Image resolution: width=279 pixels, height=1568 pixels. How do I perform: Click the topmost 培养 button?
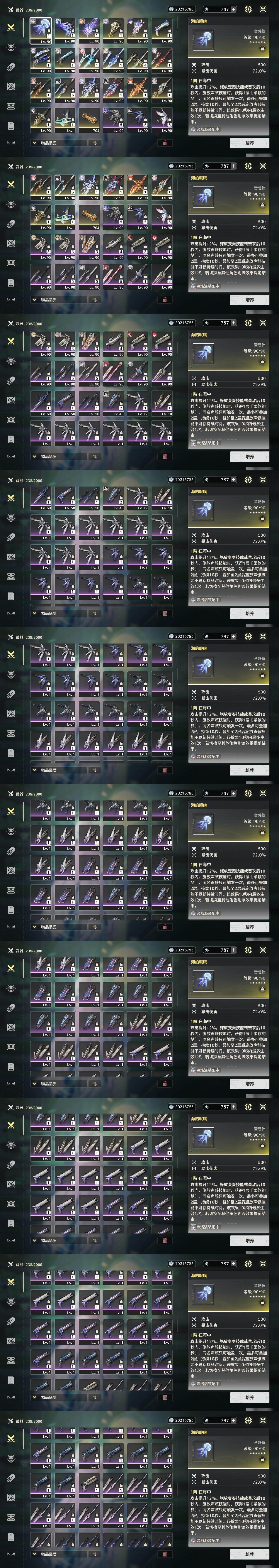pyautogui.click(x=250, y=143)
